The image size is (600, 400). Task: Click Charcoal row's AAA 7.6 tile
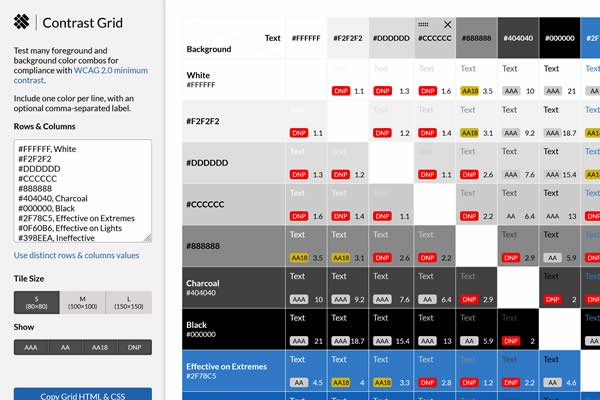click(391, 288)
